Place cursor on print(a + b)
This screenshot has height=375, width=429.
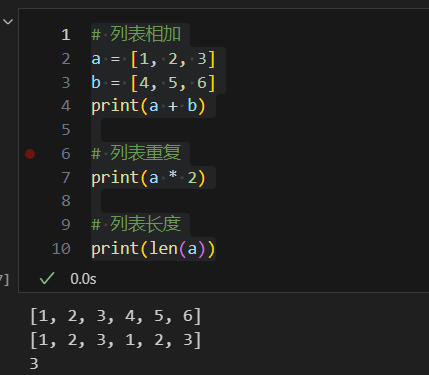point(148,106)
